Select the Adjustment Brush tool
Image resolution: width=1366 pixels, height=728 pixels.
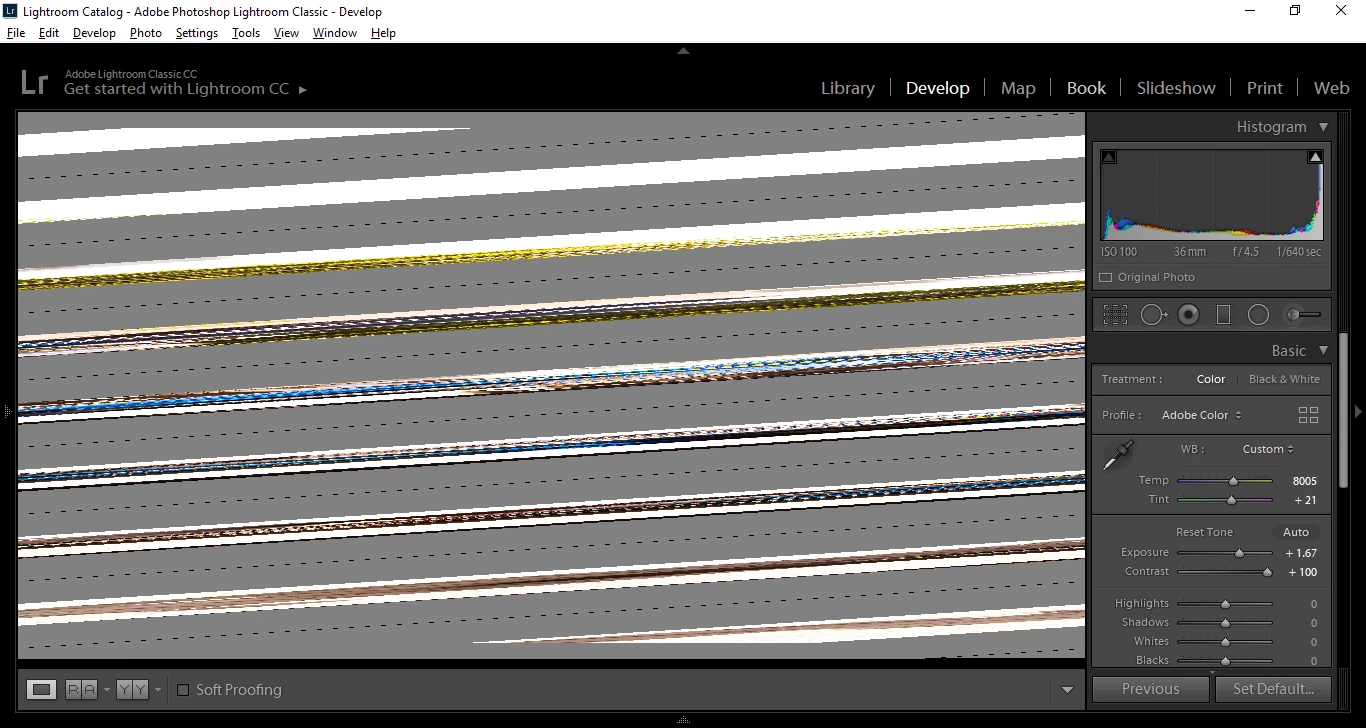[1302, 315]
